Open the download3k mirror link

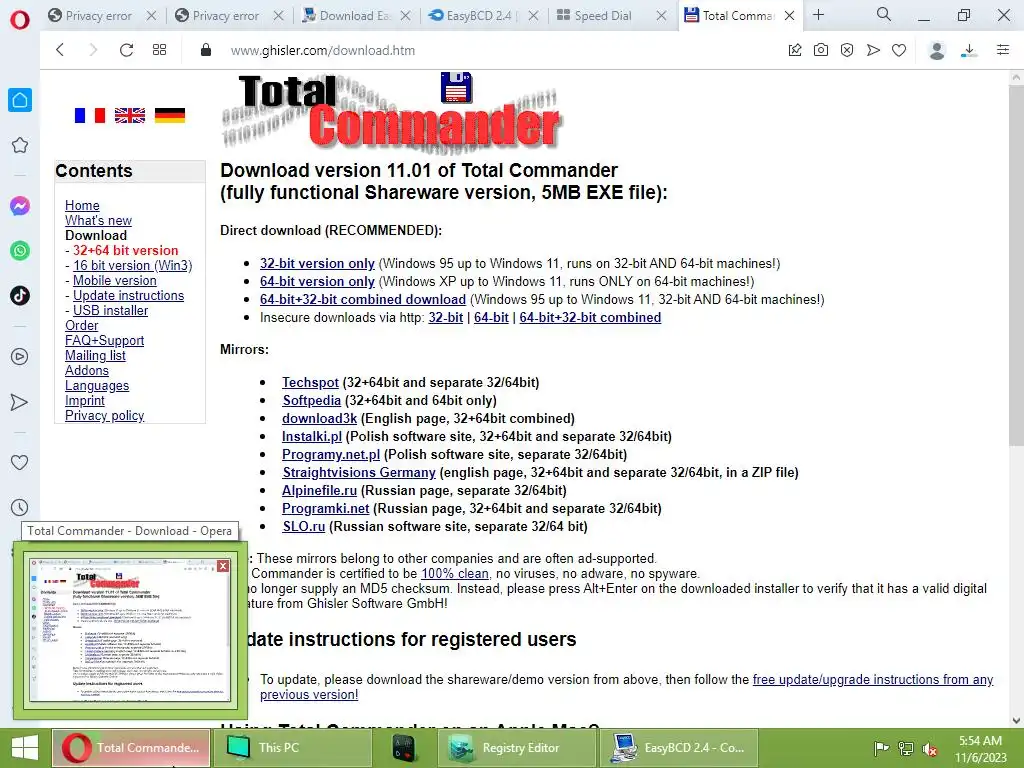tap(319, 419)
